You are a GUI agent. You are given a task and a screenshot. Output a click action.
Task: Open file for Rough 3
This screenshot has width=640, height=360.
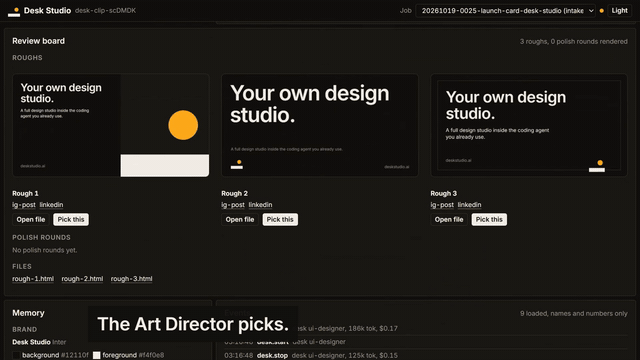tap(449, 220)
